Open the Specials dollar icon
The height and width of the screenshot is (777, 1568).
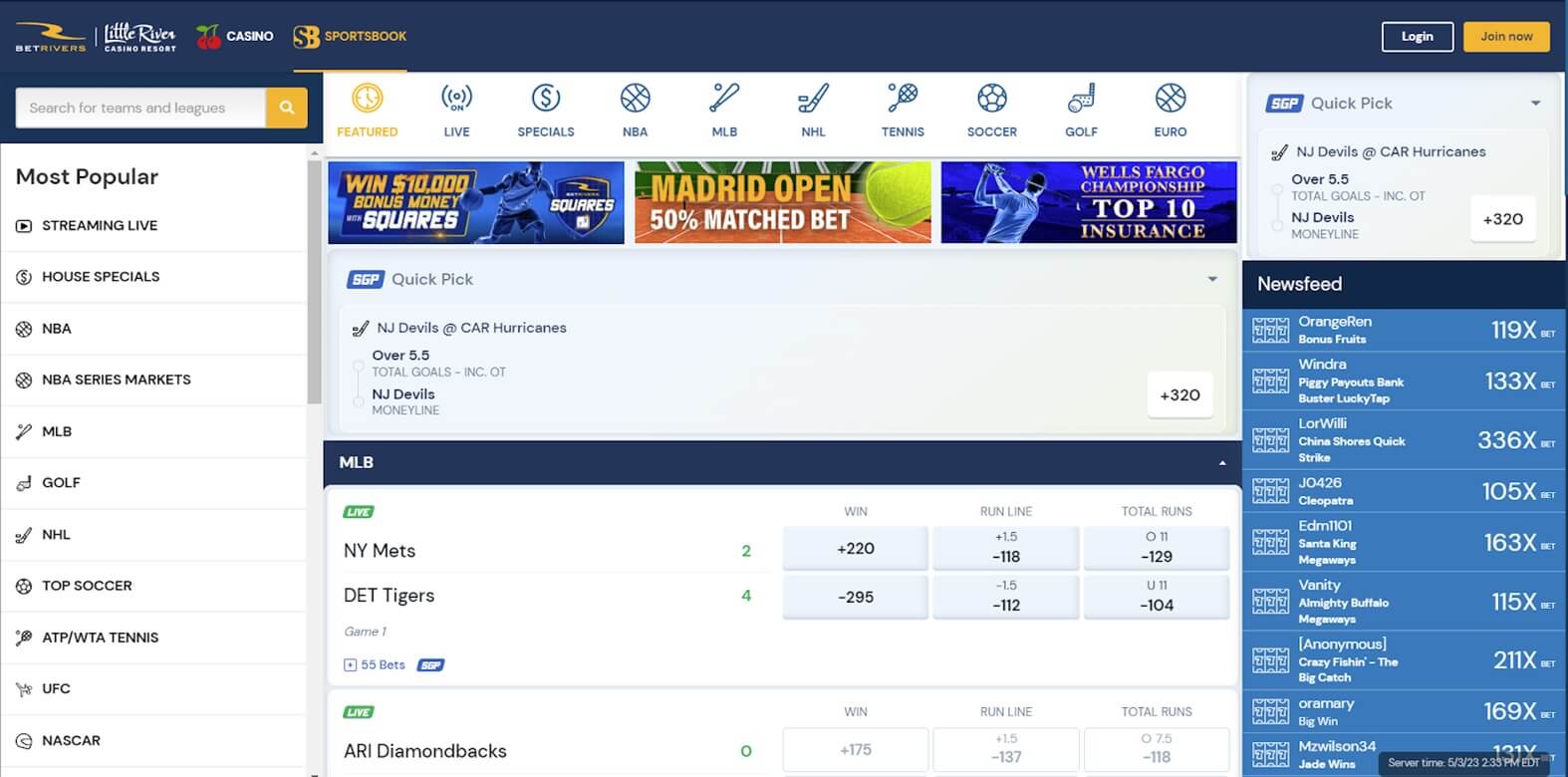546,98
